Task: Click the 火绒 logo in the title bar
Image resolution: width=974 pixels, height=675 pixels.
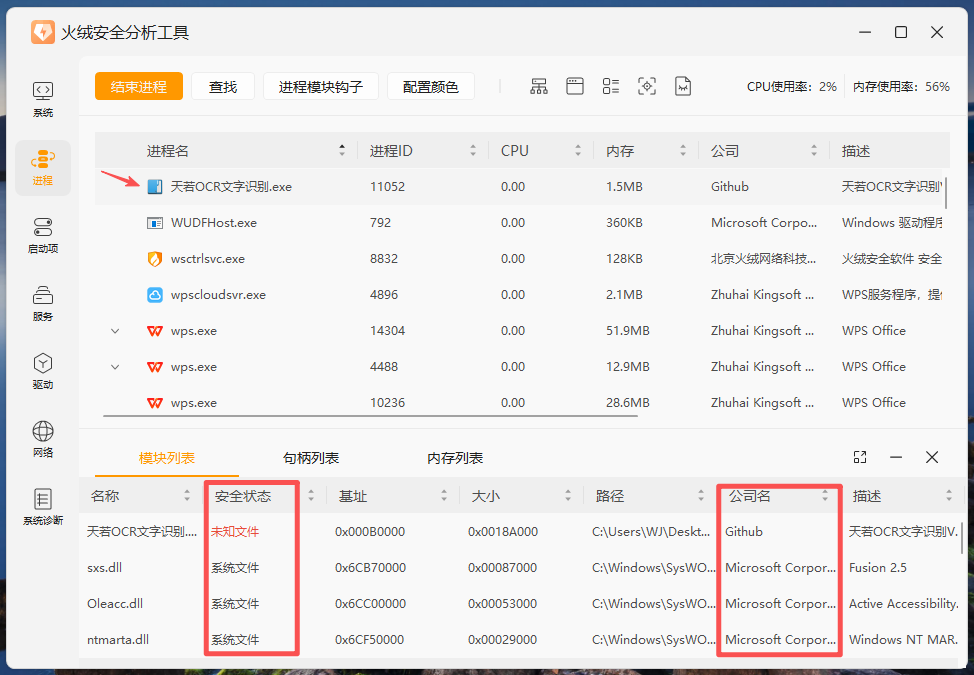Action: (43, 32)
